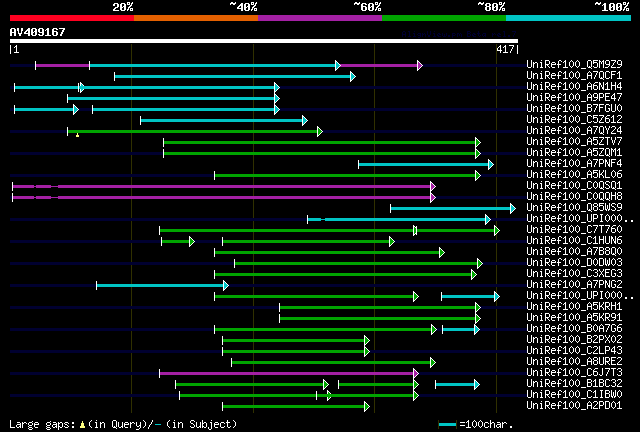The width and height of the screenshot is (640, 432).
Task: Click the cyan alignment bar in A7QCF1 row
Action: 235,76
